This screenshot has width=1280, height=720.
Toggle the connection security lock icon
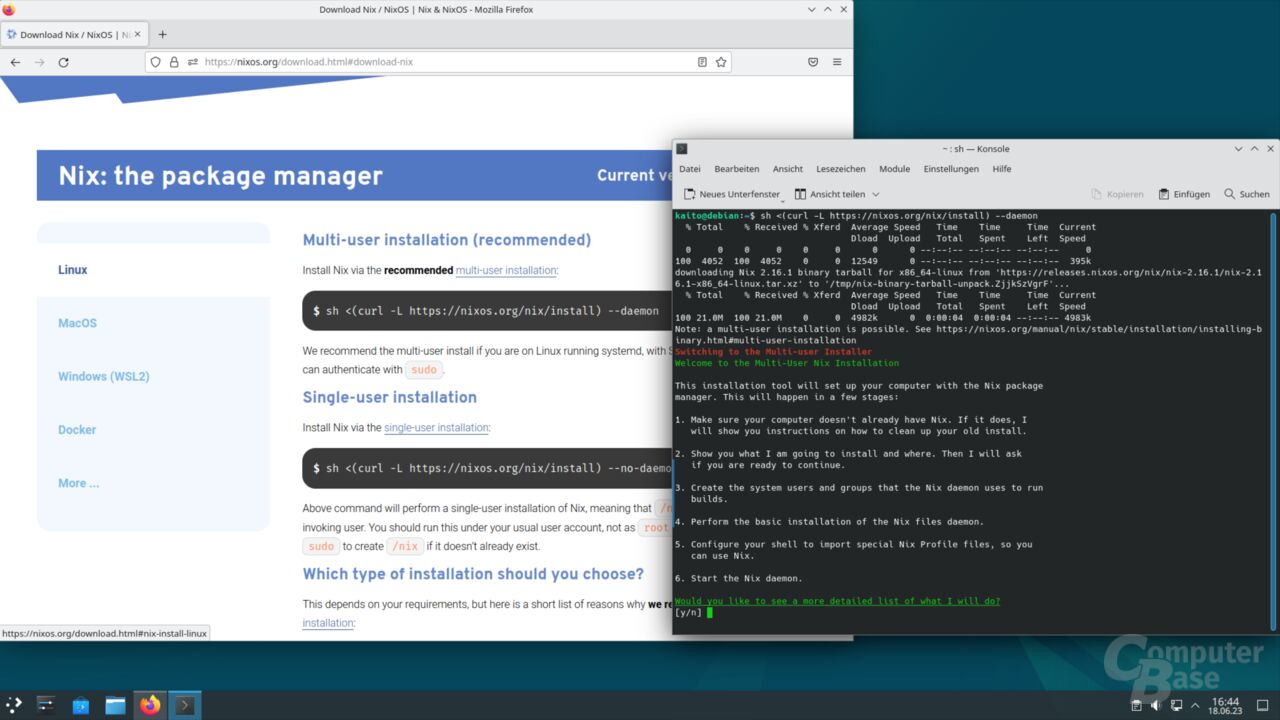tap(172, 61)
